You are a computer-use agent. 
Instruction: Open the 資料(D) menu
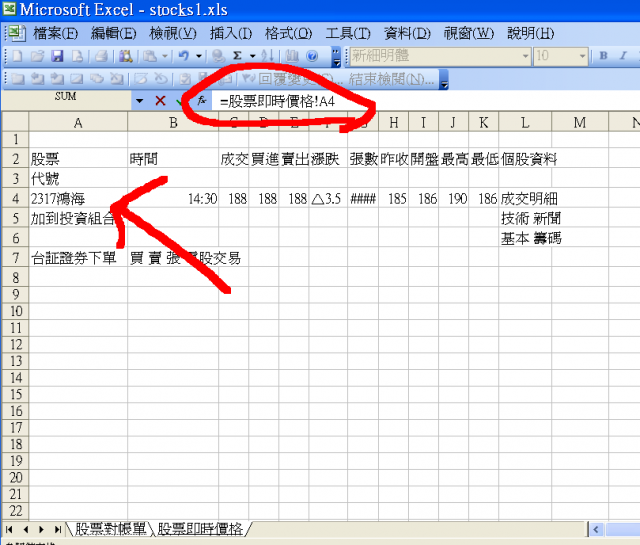point(407,33)
